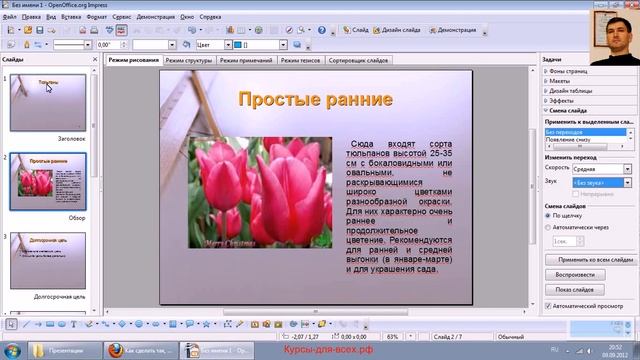
Task: Switch to 'Режим примечаний' tab
Action: pyautogui.click(x=246, y=60)
